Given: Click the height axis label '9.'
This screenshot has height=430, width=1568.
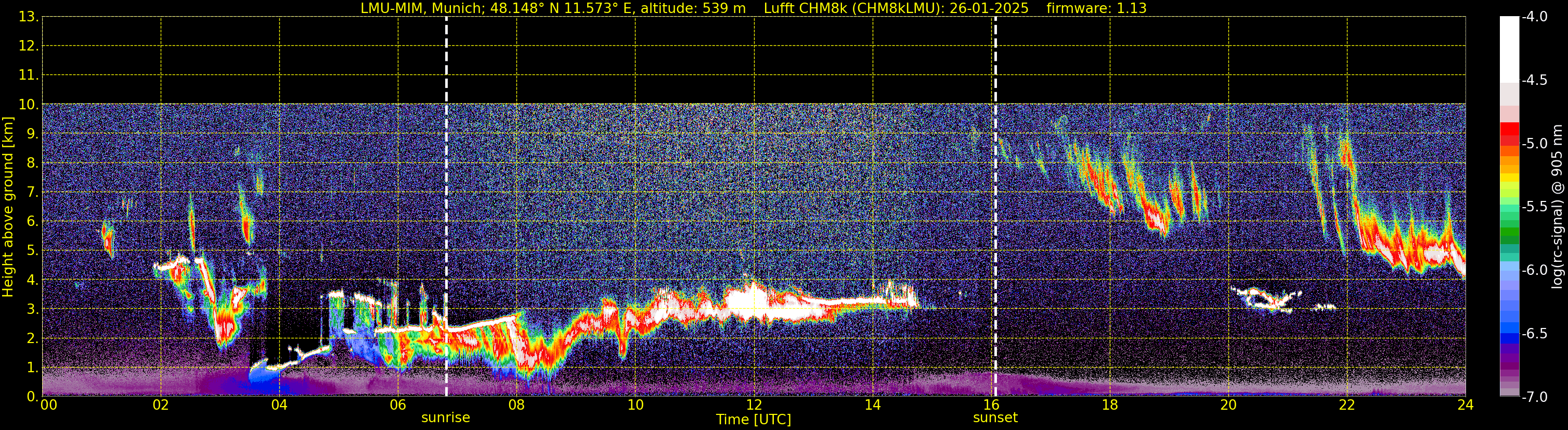Looking at the screenshot, I should tap(32, 134).
